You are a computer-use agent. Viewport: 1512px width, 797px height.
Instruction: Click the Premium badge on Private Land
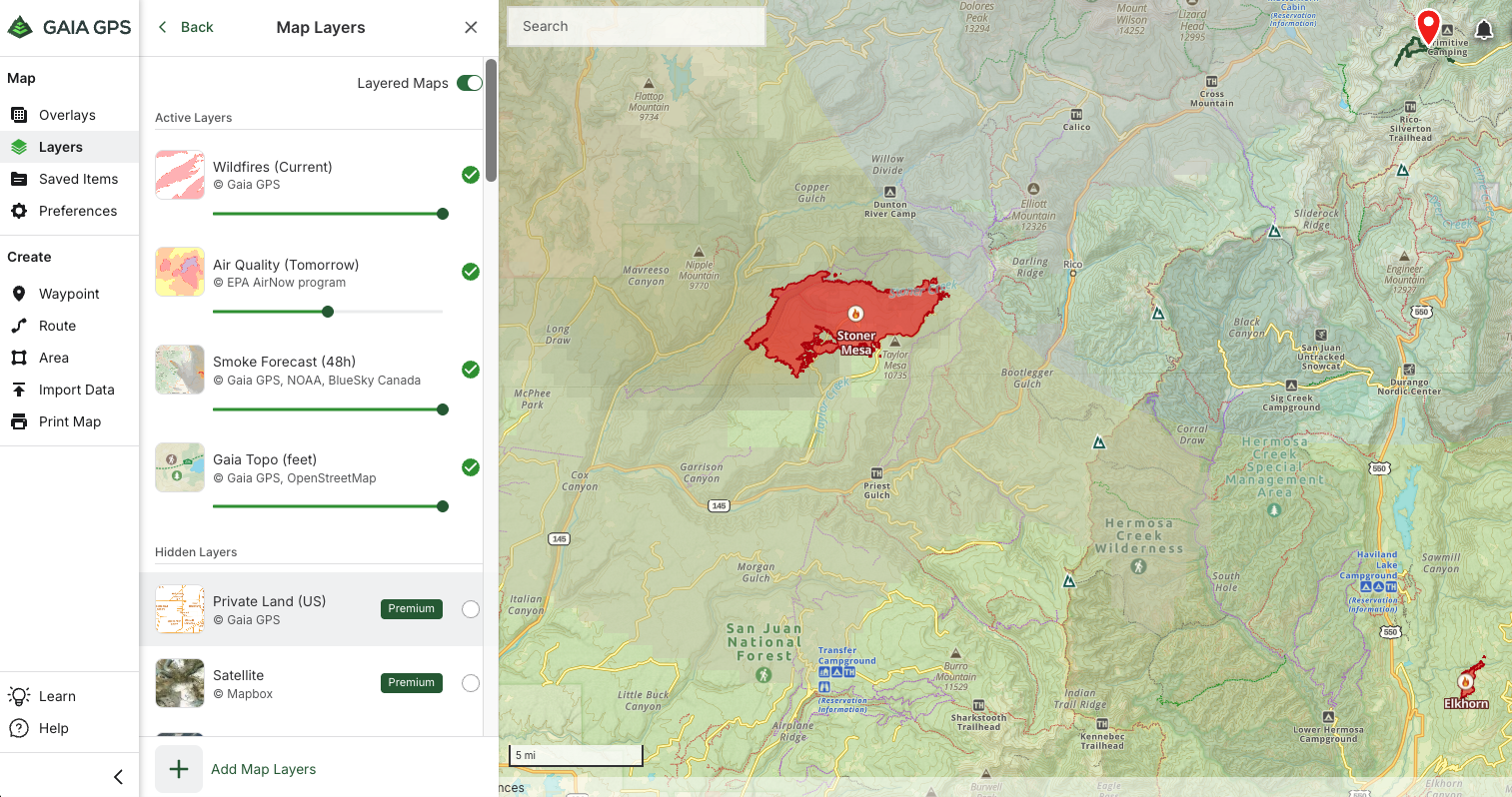(x=412, y=609)
